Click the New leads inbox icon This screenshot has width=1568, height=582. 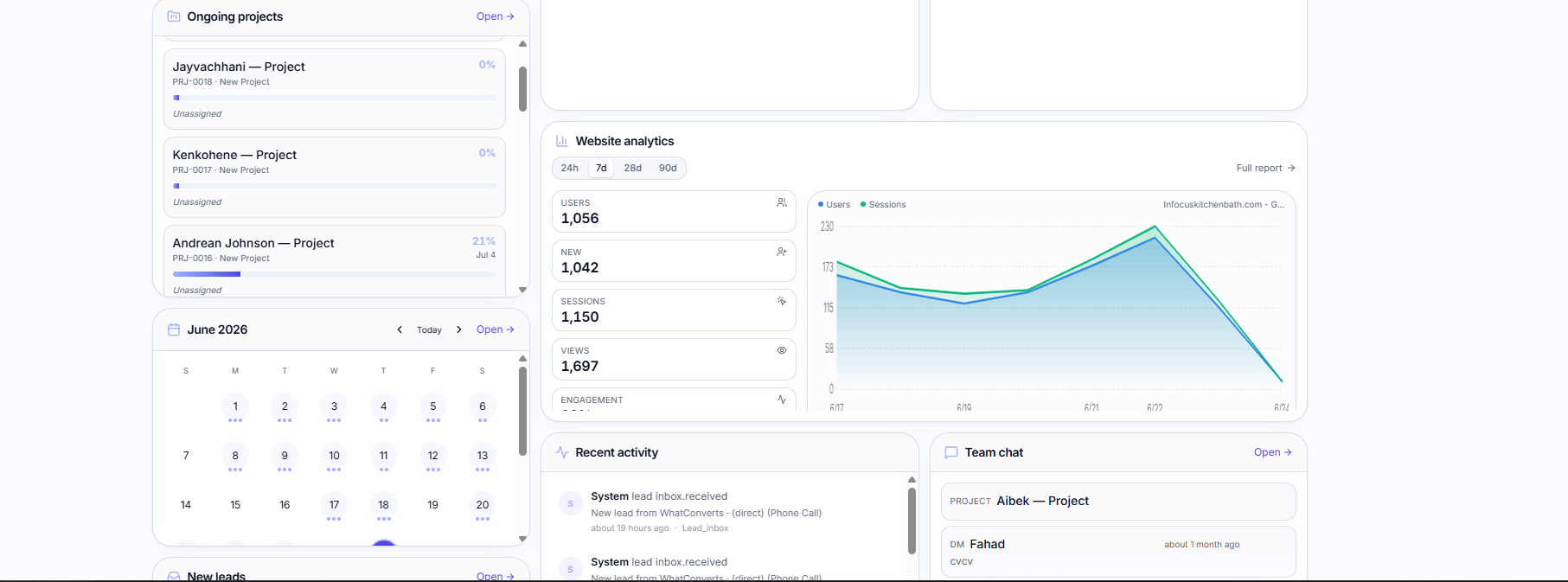point(174,576)
